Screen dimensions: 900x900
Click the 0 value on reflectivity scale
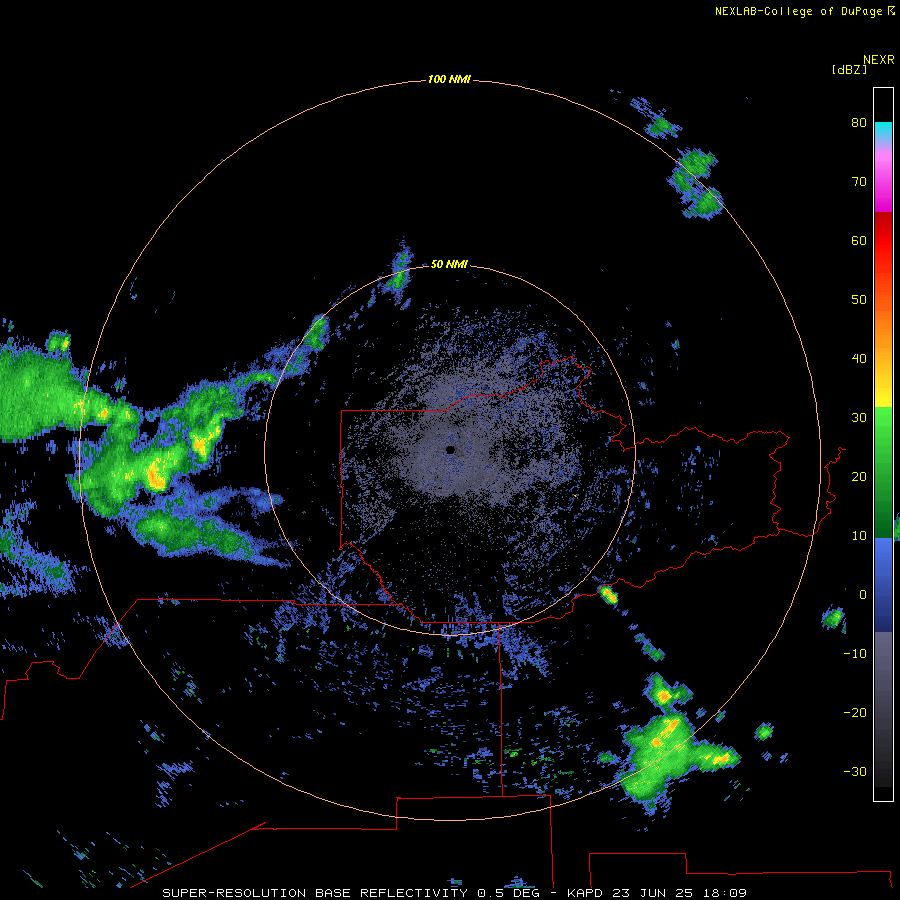click(x=863, y=595)
